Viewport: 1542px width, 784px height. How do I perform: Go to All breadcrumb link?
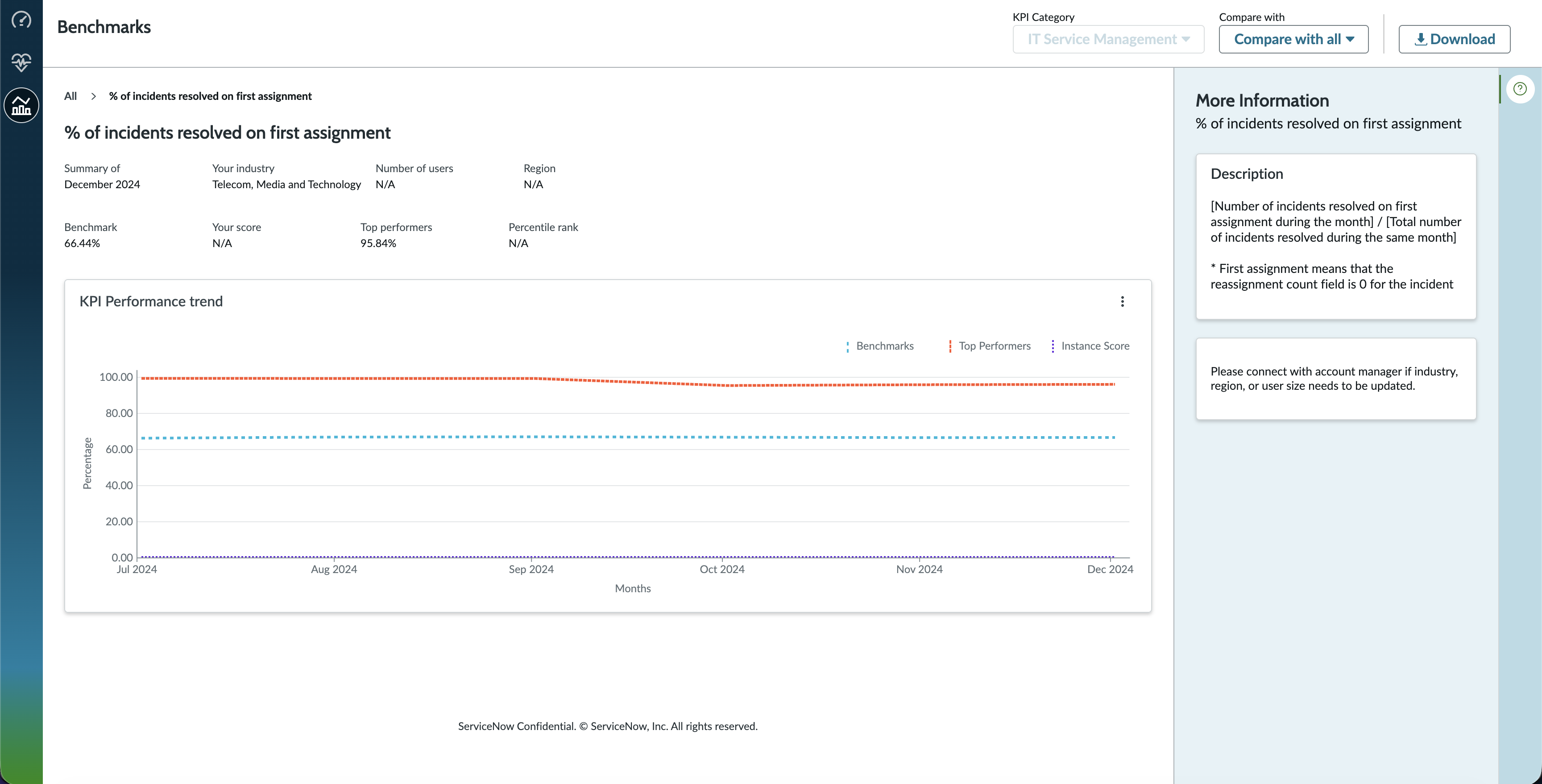(x=70, y=96)
